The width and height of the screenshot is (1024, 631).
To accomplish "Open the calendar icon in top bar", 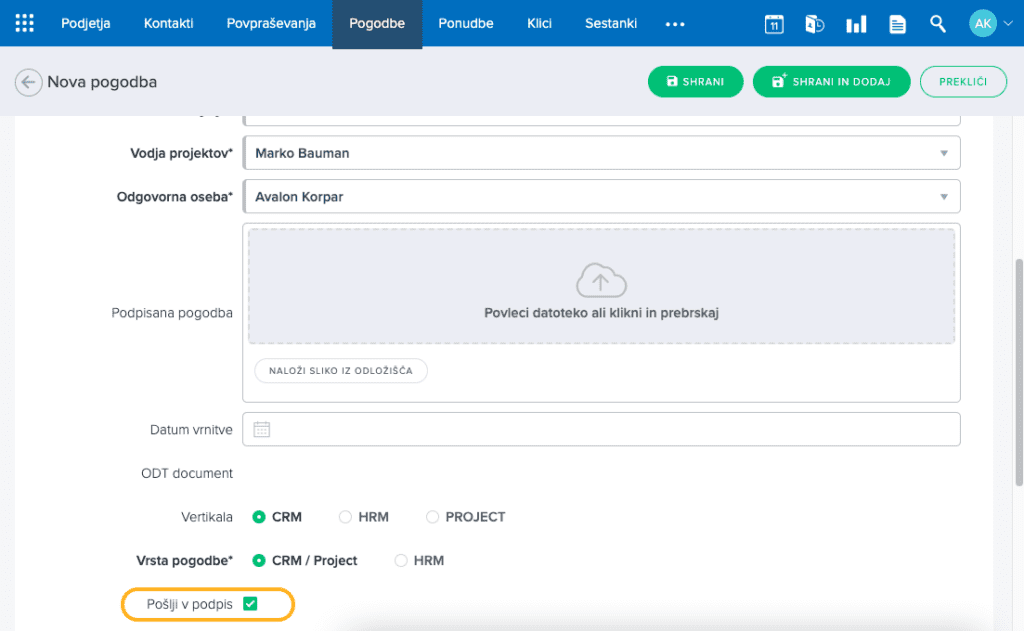I will 774,25.
